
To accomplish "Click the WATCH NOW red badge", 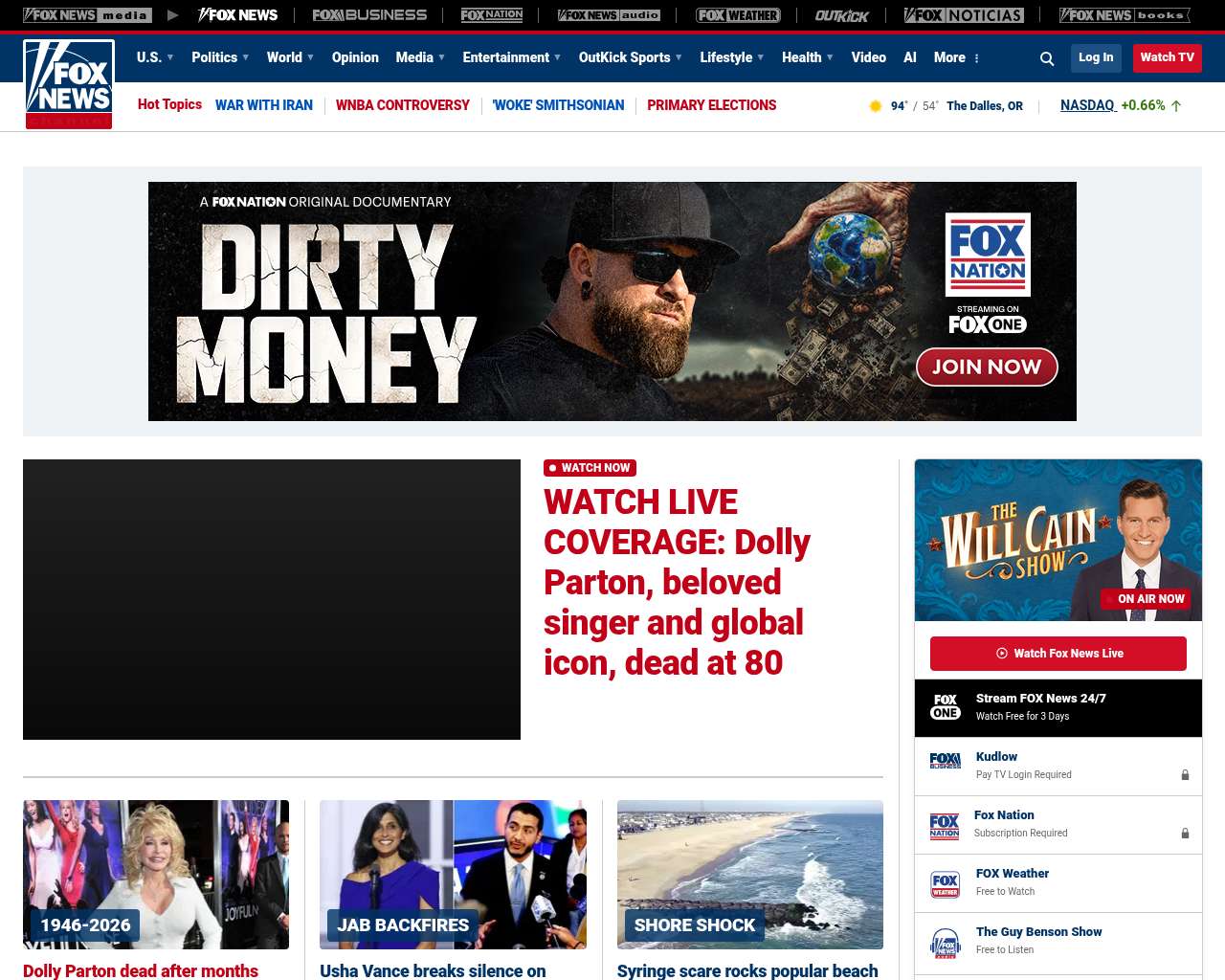I will pyautogui.click(x=590, y=468).
